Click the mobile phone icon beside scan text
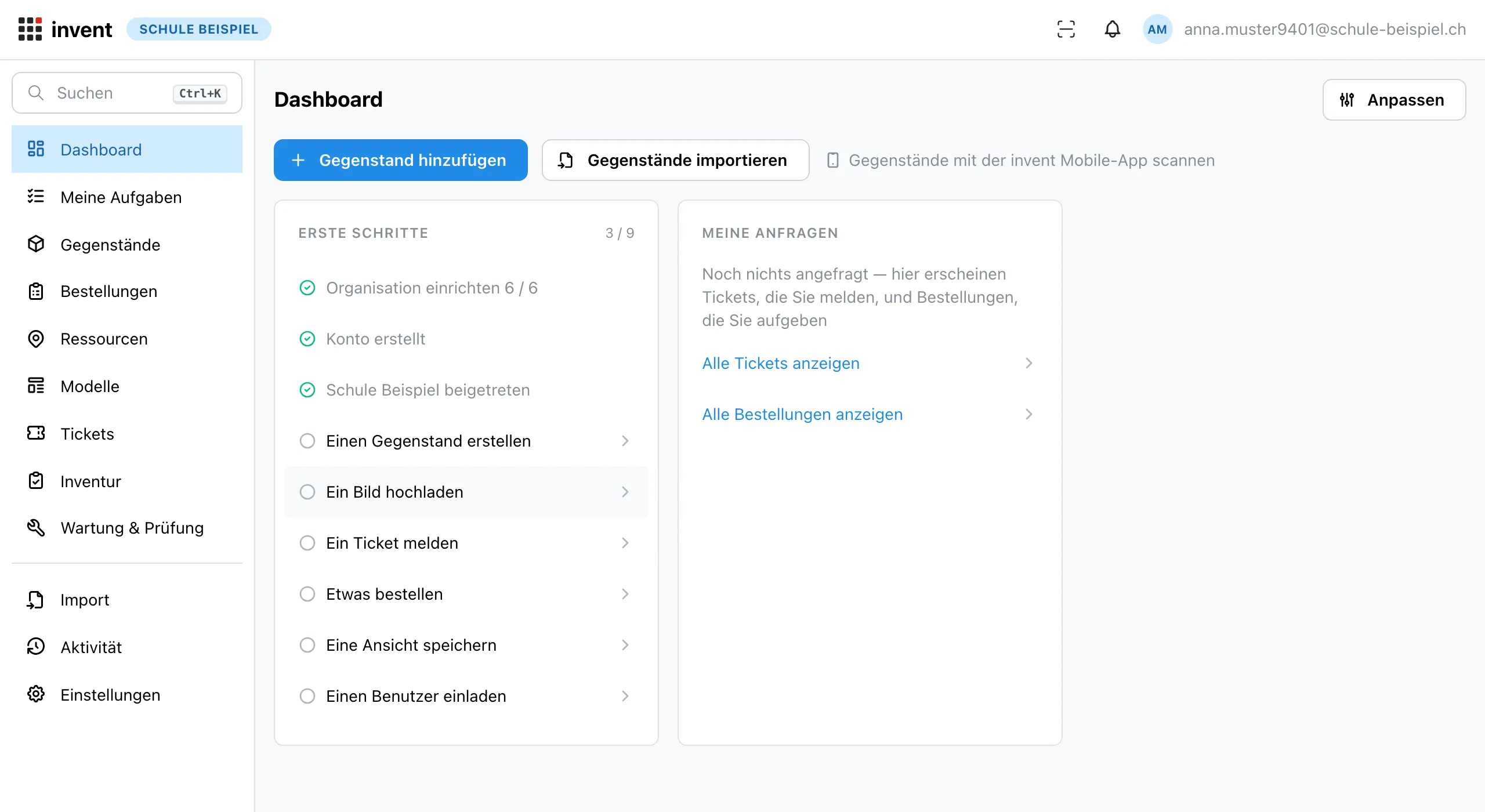The image size is (1485, 812). click(x=833, y=160)
